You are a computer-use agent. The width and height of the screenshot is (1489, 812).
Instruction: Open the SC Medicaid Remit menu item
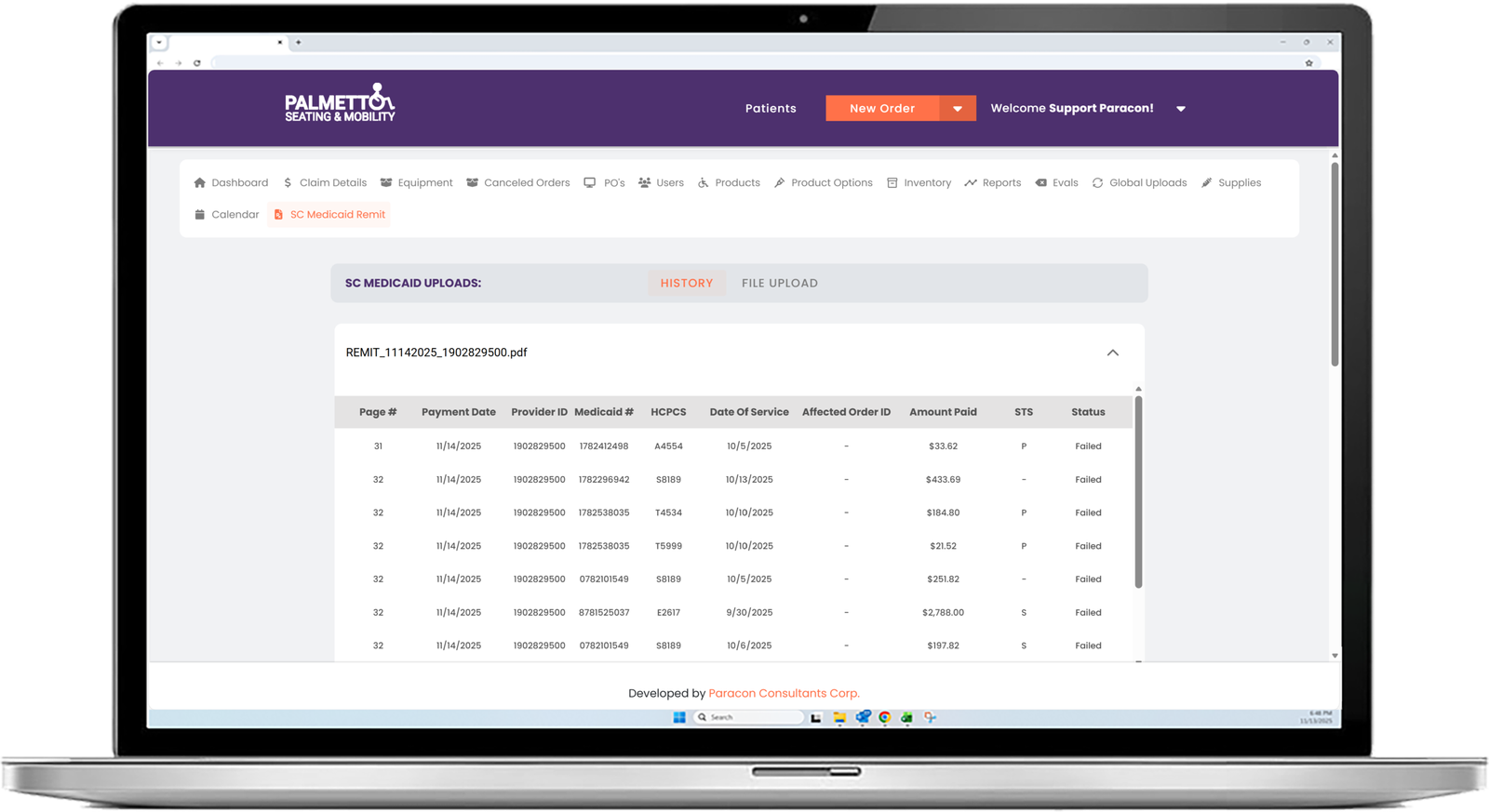pyautogui.click(x=329, y=215)
